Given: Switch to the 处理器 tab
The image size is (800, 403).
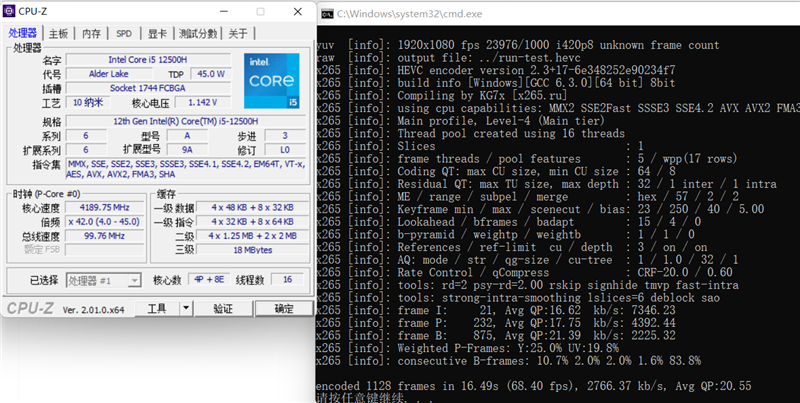Looking at the screenshot, I should point(22,34).
